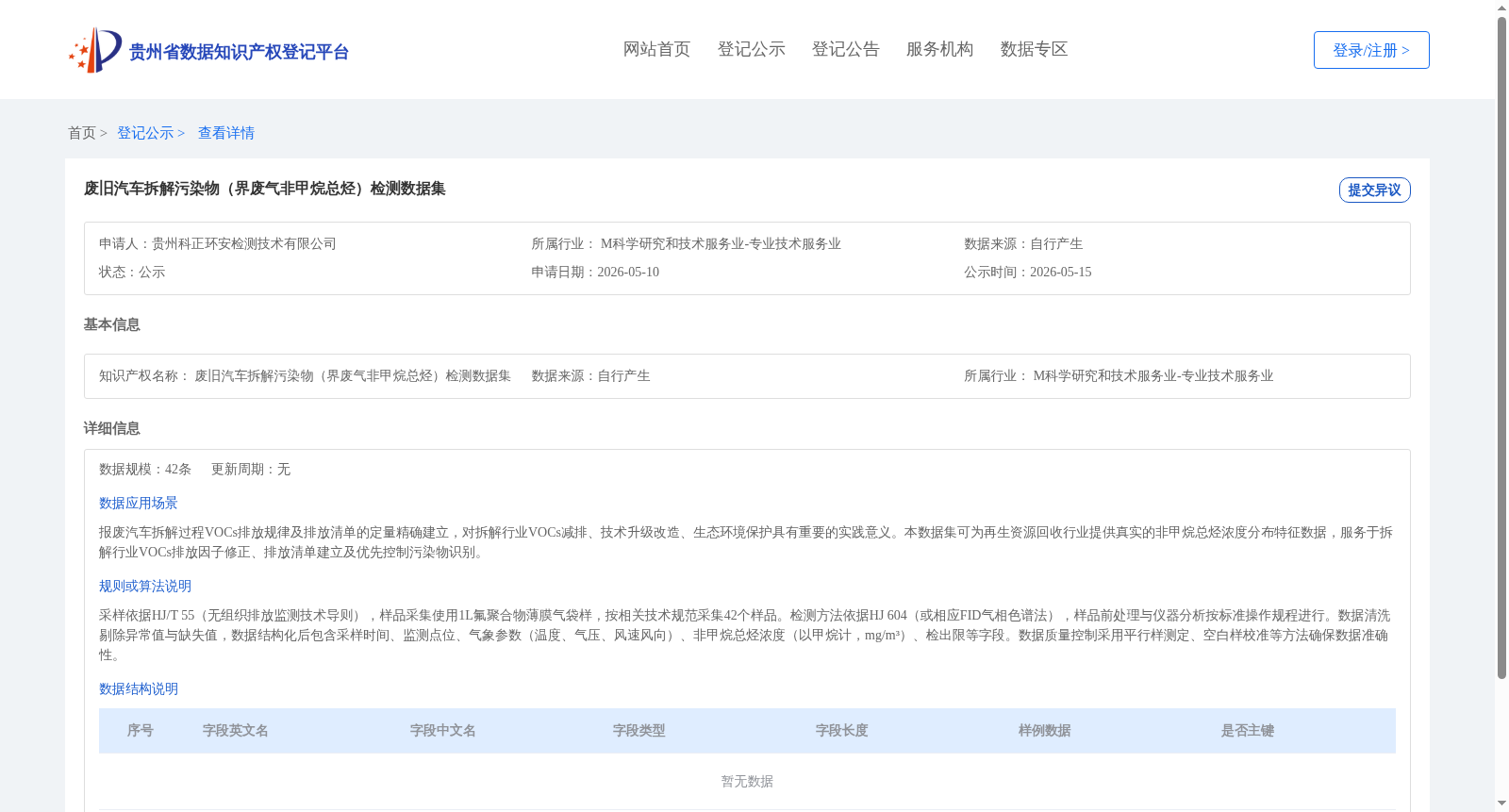
Task: Open 登记公告 navigation item
Action: [x=845, y=49]
